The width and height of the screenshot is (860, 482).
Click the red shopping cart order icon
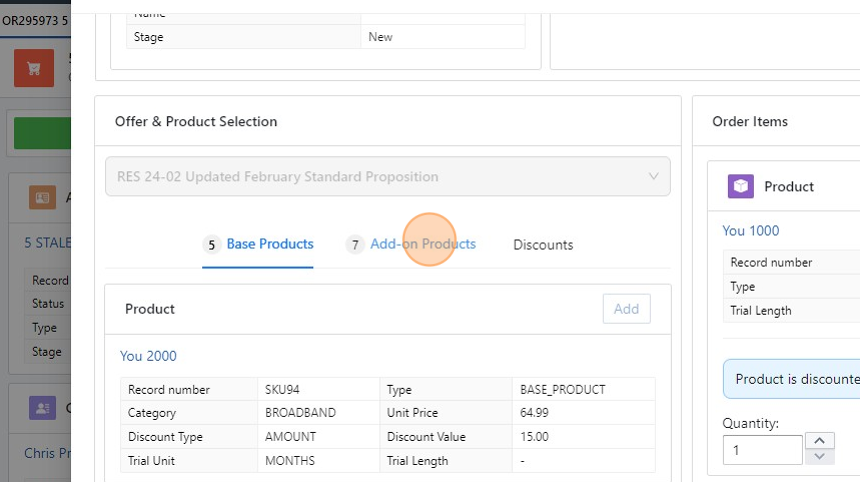(x=34, y=69)
